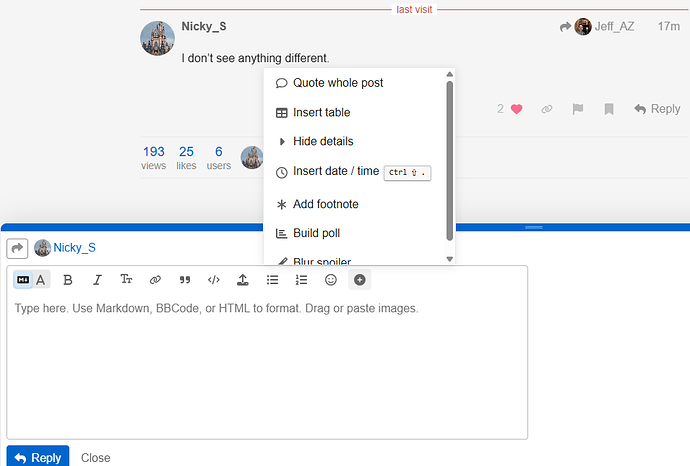The image size is (690, 466).
Task: Insert a bulleted list in composer
Action: pos(272,280)
